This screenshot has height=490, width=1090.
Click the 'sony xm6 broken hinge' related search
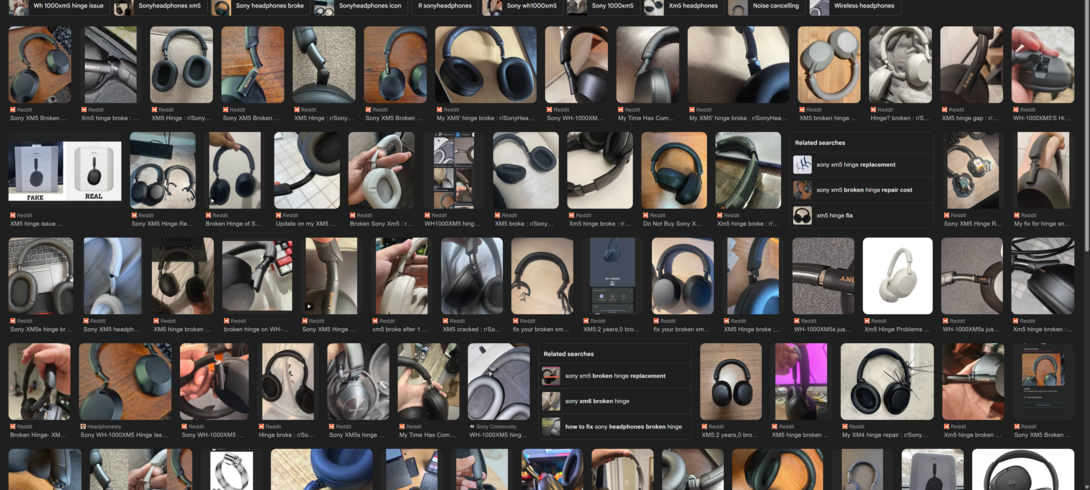[x=596, y=401]
